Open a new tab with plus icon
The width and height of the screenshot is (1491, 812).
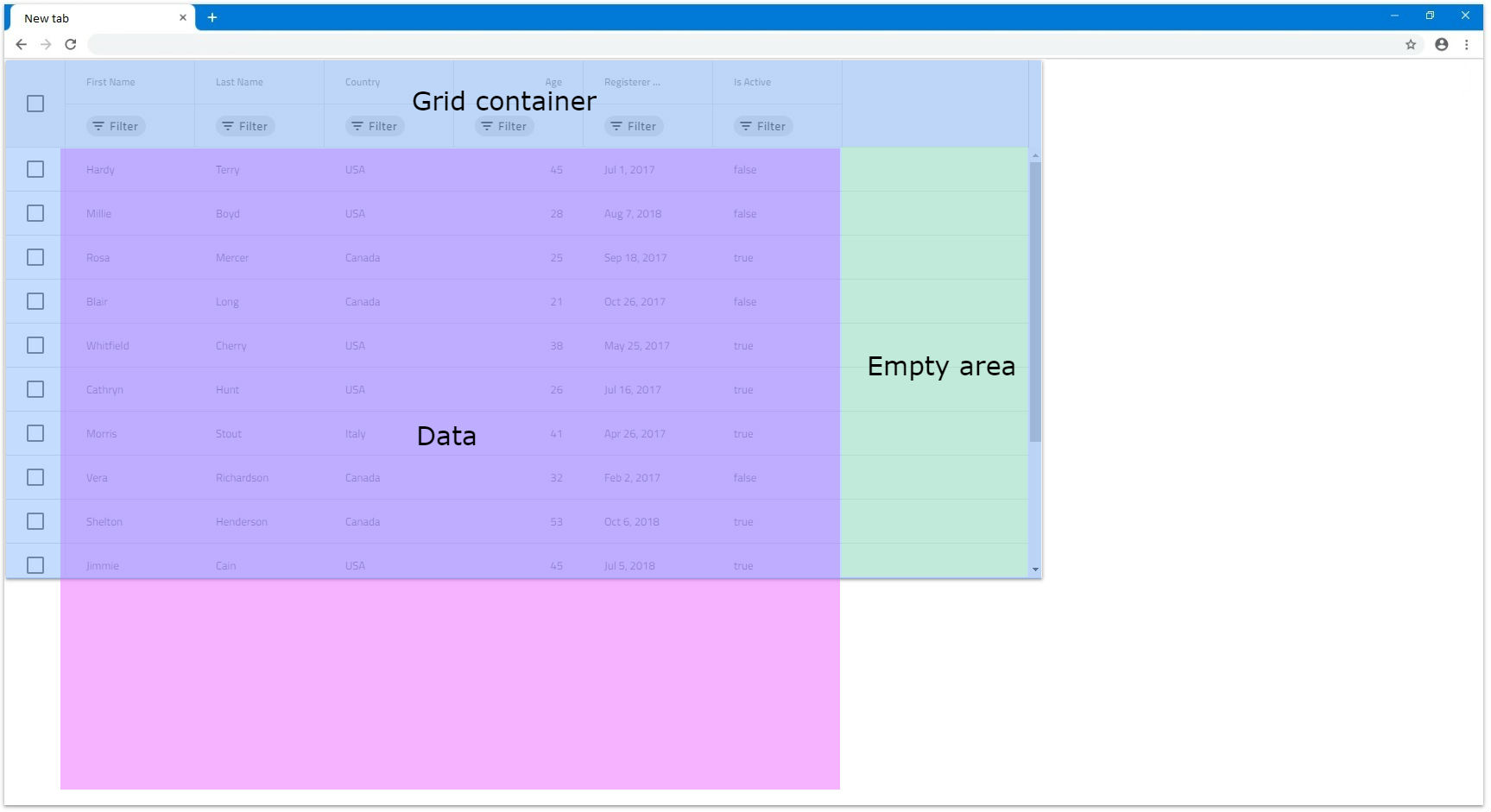212,18
